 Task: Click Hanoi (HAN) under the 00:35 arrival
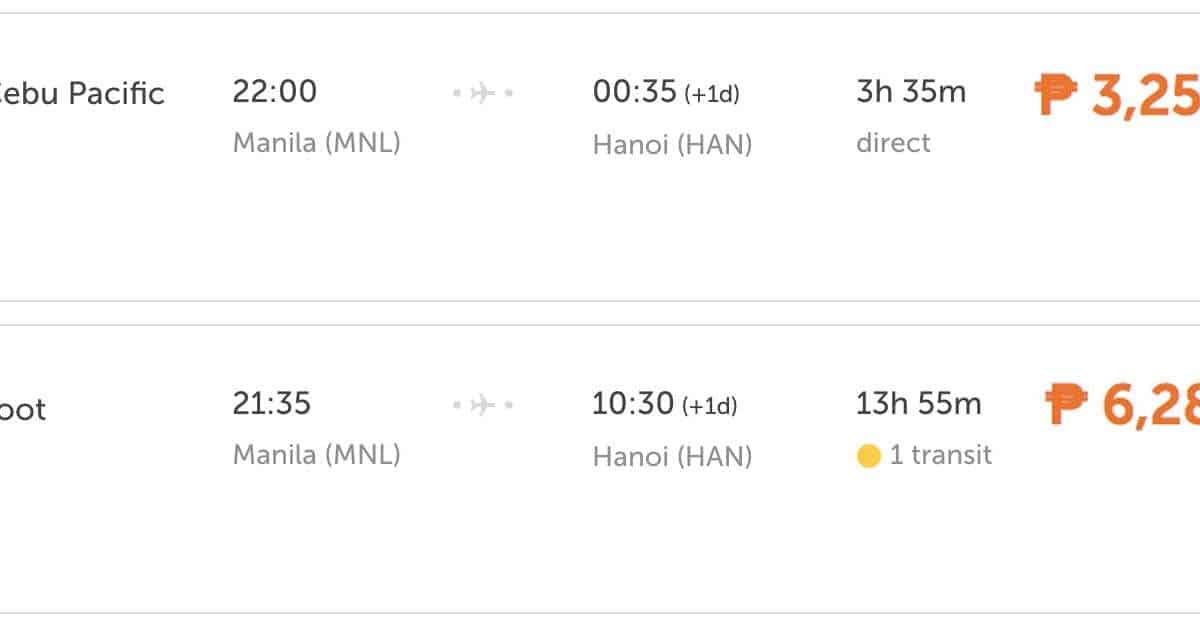click(672, 145)
